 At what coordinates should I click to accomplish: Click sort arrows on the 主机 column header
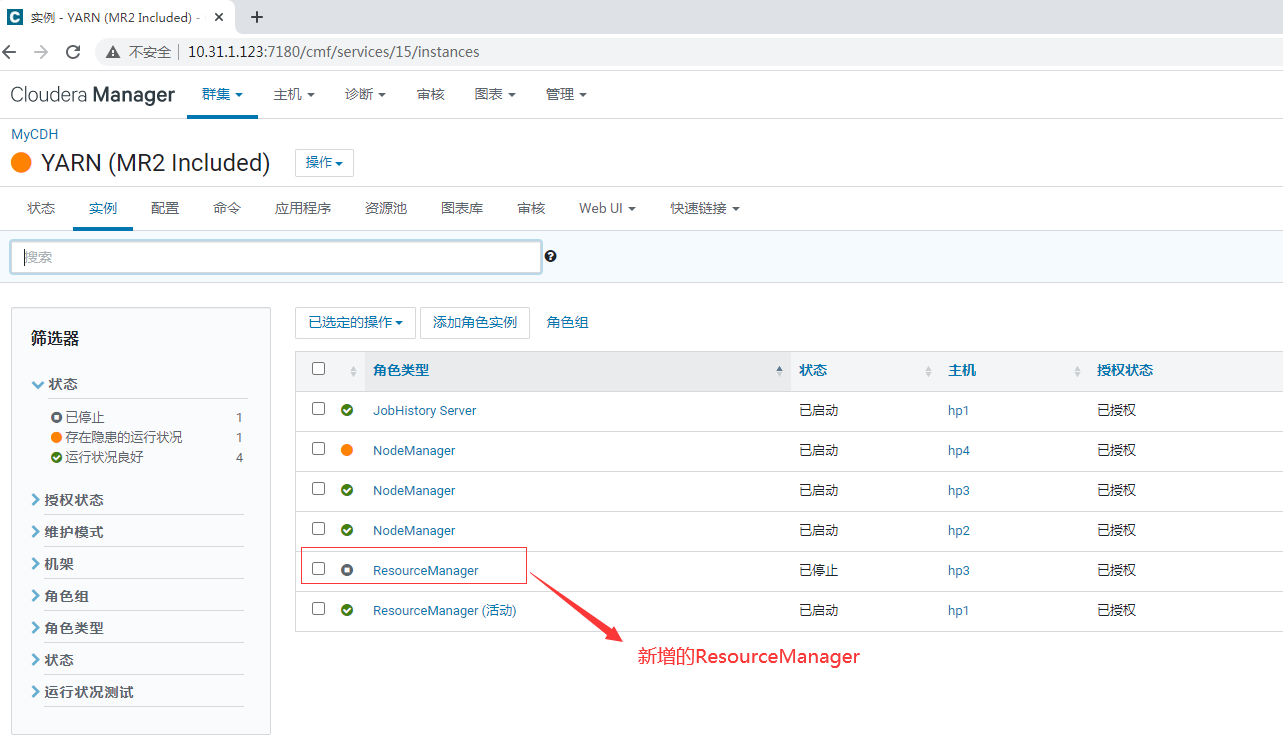pyautogui.click(x=1077, y=371)
